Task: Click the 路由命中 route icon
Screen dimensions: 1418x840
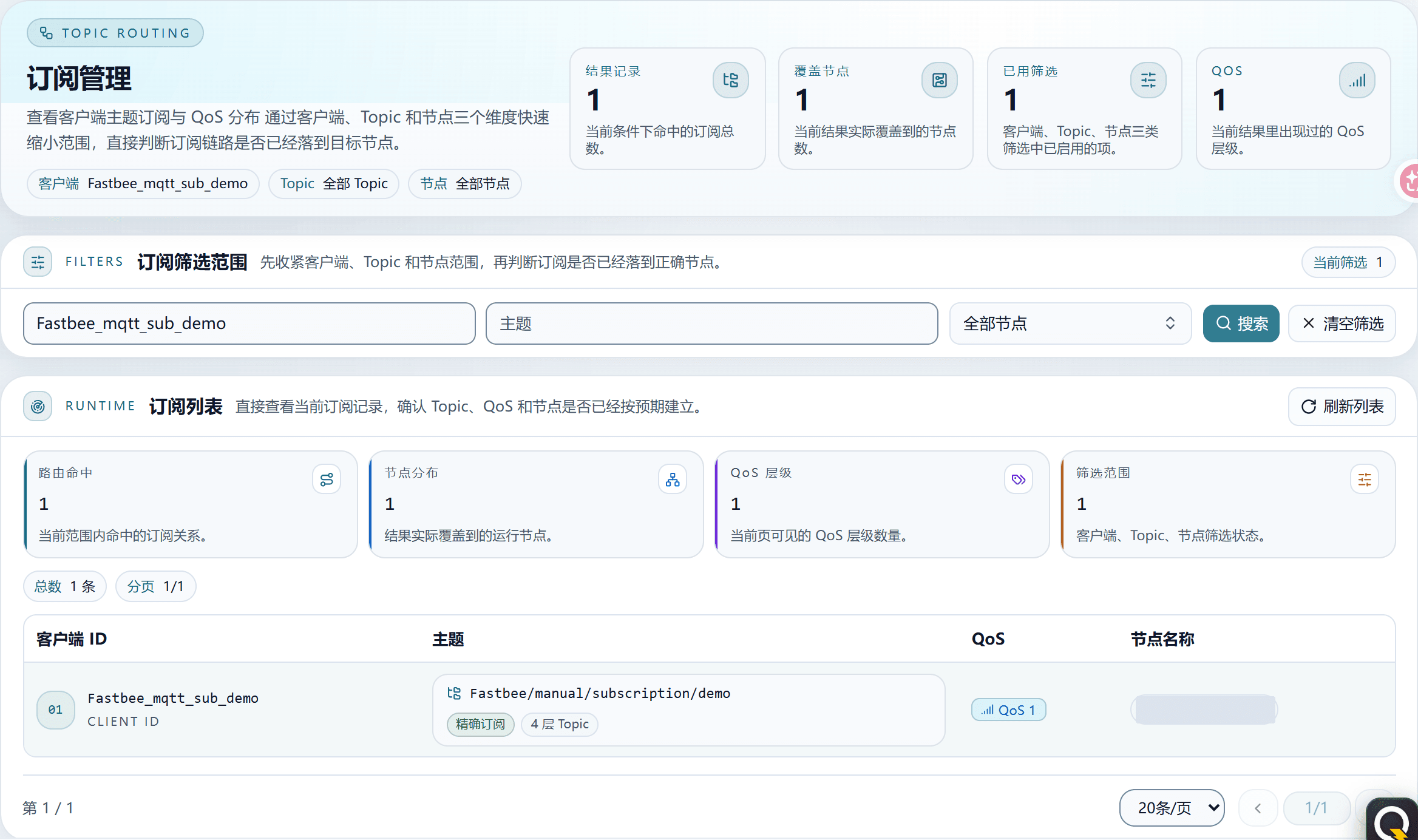Action: (327, 479)
